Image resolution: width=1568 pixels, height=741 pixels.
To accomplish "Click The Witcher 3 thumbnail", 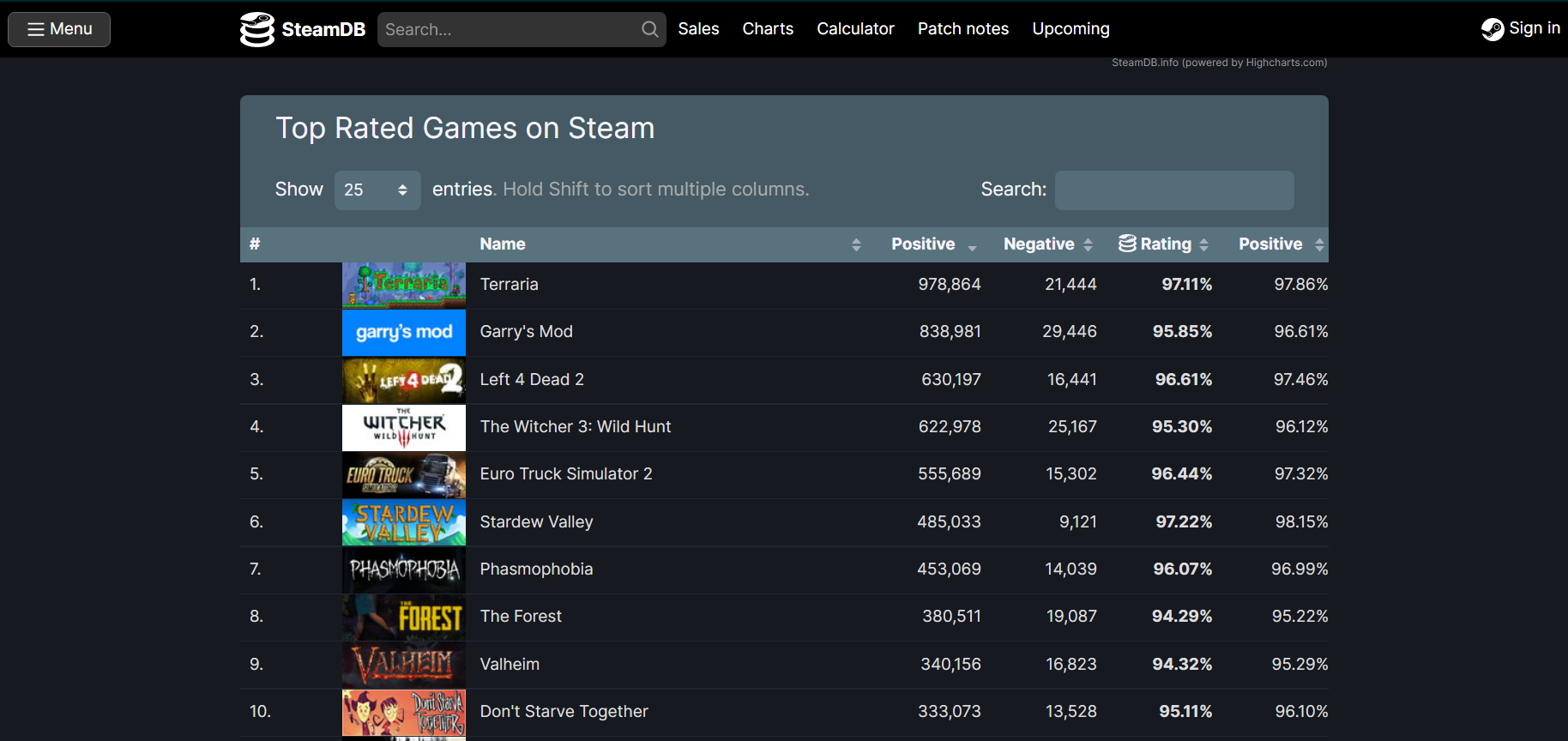I will (404, 427).
